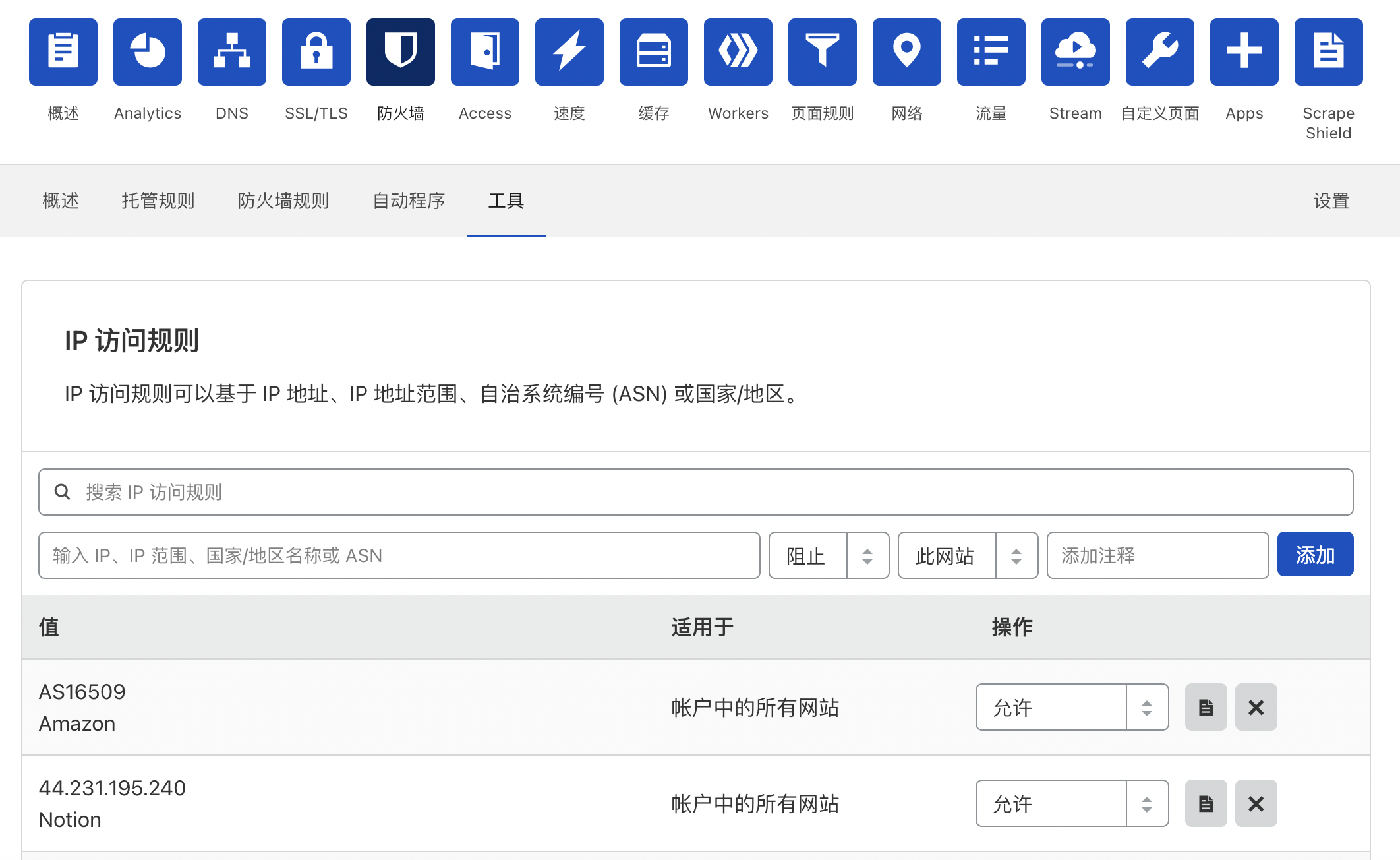
Task: Switch to the 防火墙规则 tab
Action: [x=283, y=200]
